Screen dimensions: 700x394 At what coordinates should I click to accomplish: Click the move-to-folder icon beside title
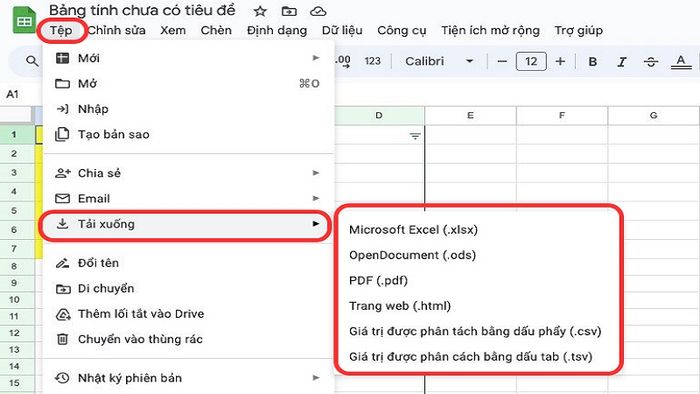point(289,11)
